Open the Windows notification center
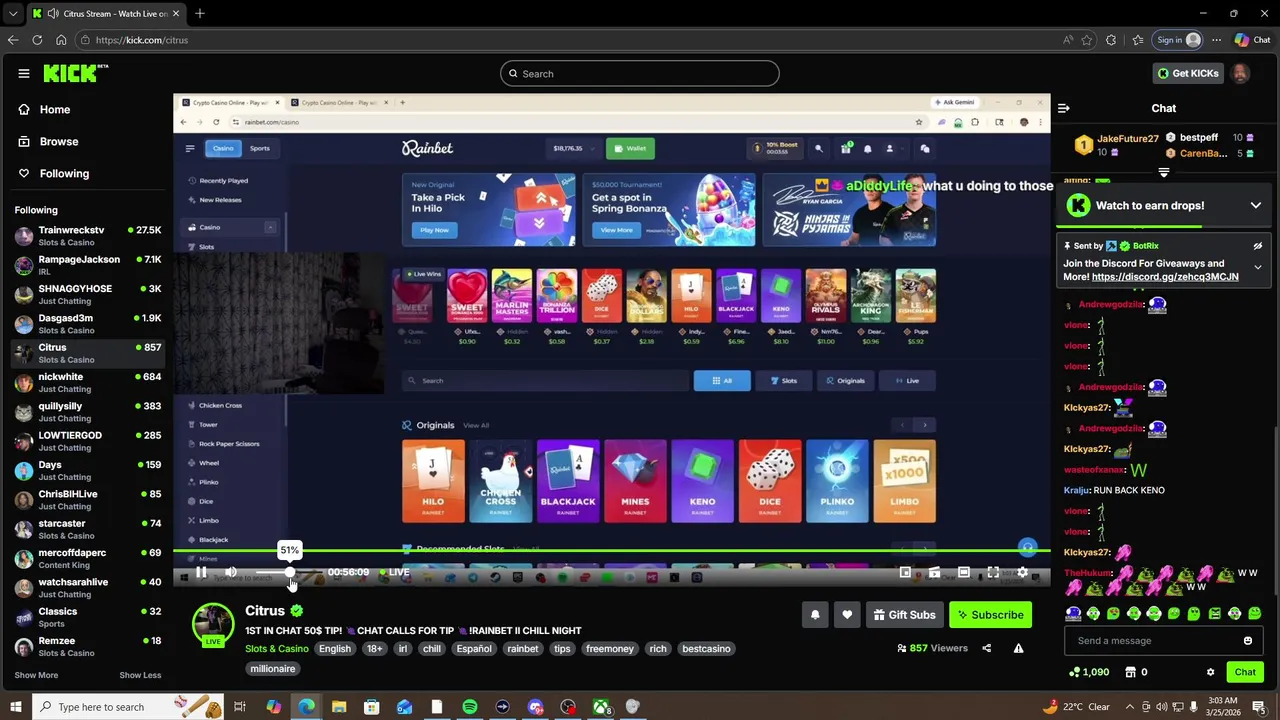Viewport: 1280px width, 720px height. click(x=1259, y=707)
